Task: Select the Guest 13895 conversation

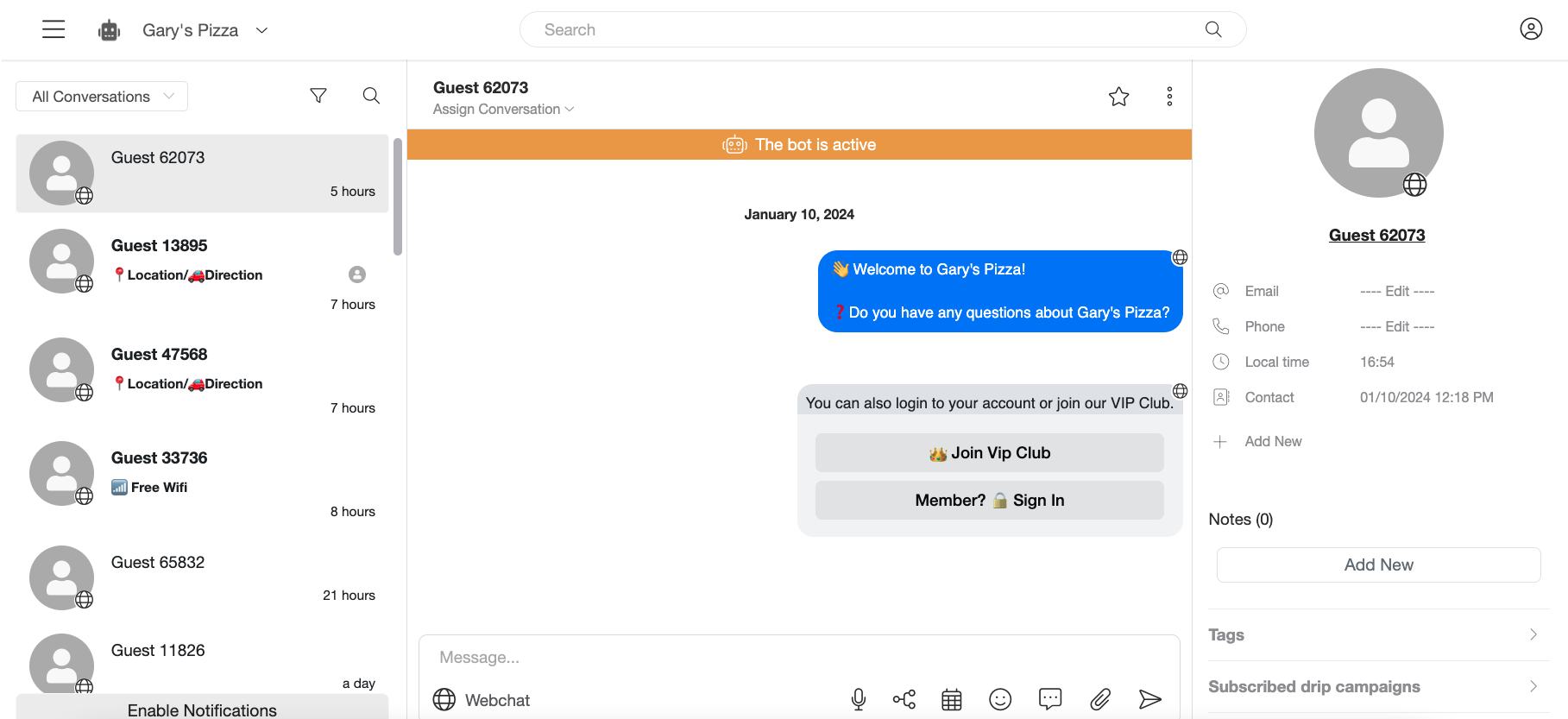Action: click(202, 272)
